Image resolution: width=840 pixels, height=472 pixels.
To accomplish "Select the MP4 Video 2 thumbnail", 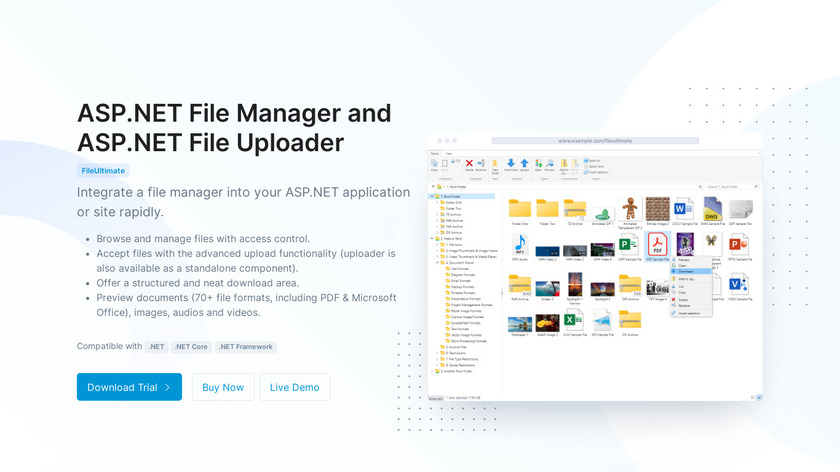I will point(547,251).
